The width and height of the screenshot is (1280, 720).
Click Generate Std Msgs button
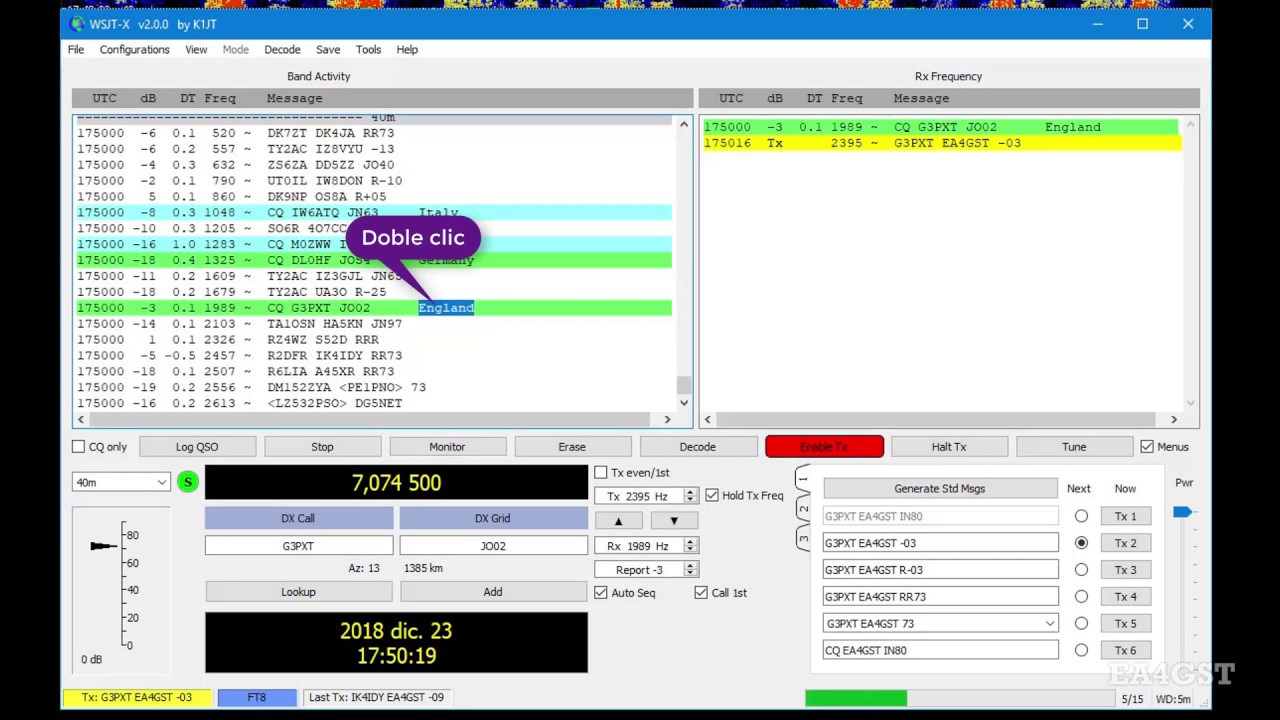940,488
